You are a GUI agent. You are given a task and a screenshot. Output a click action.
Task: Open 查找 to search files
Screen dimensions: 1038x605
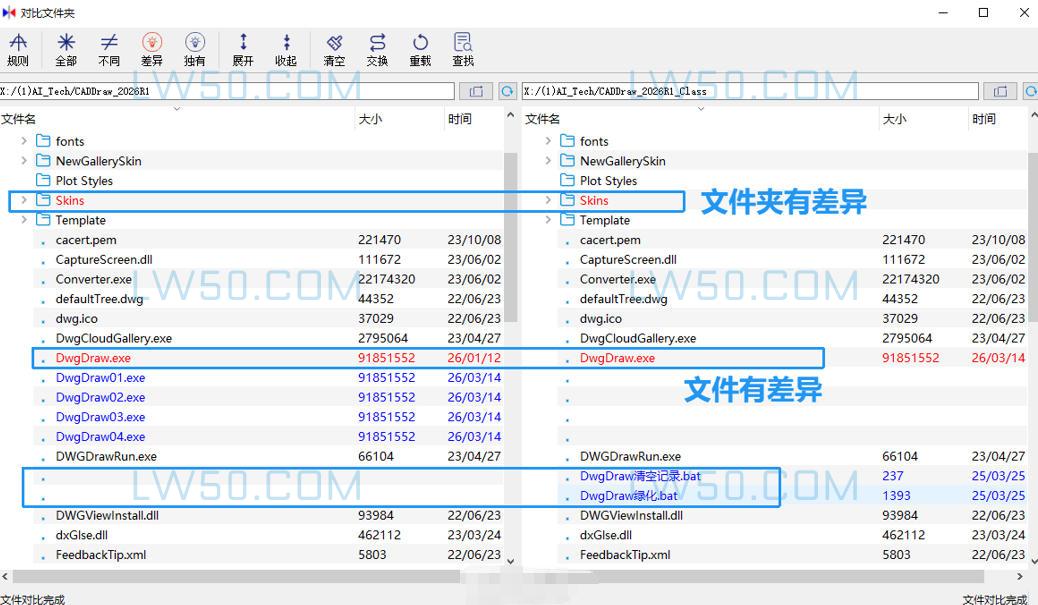pyautogui.click(x=461, y=47)
